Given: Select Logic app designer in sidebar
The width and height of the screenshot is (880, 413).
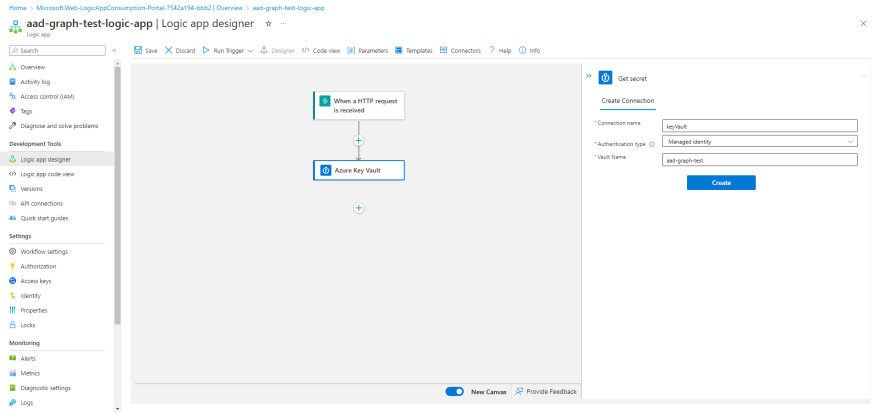Looking at the screenshot, I should [57, 159].
